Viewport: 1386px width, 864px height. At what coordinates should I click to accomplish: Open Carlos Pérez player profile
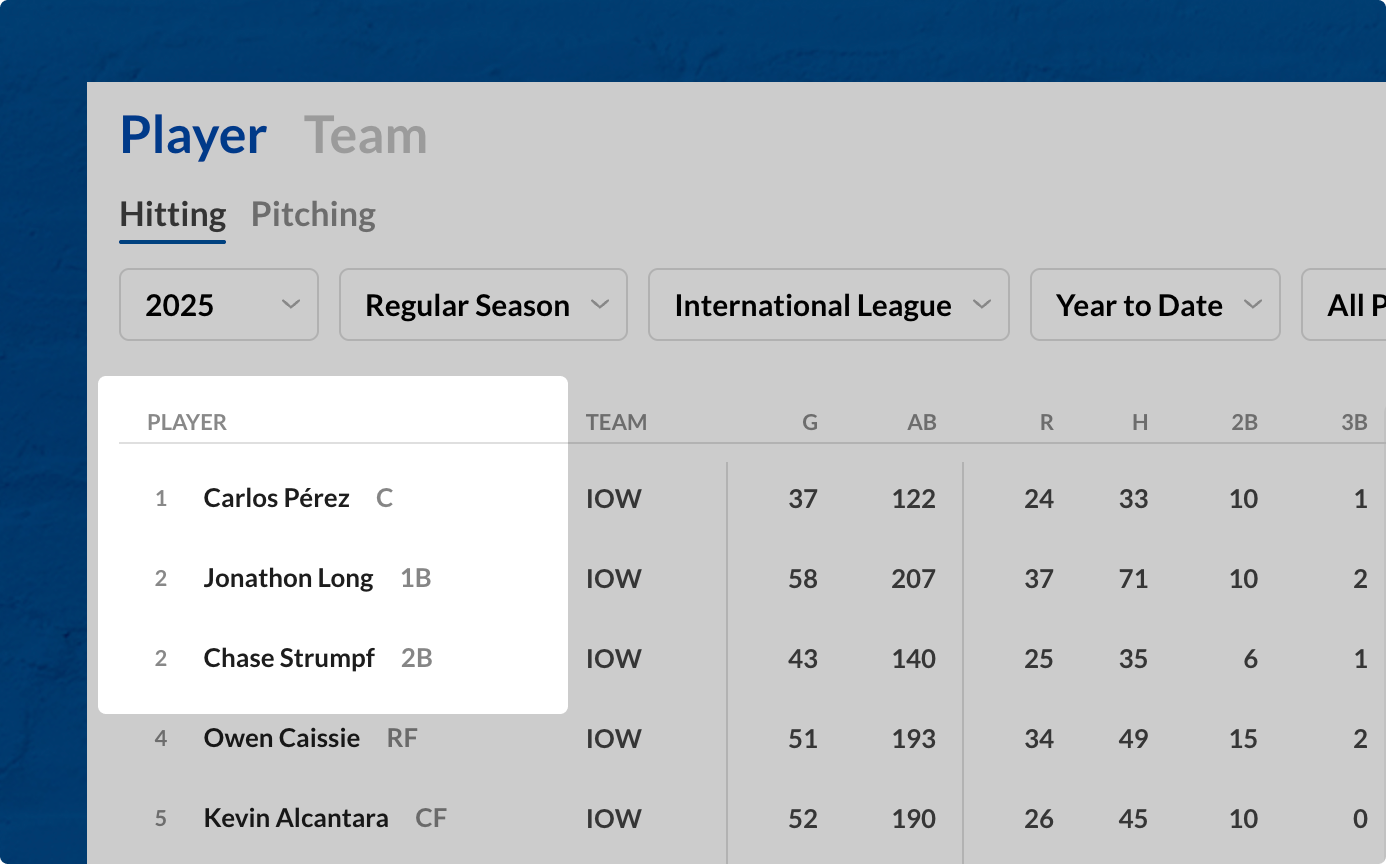tap(277, 498)
